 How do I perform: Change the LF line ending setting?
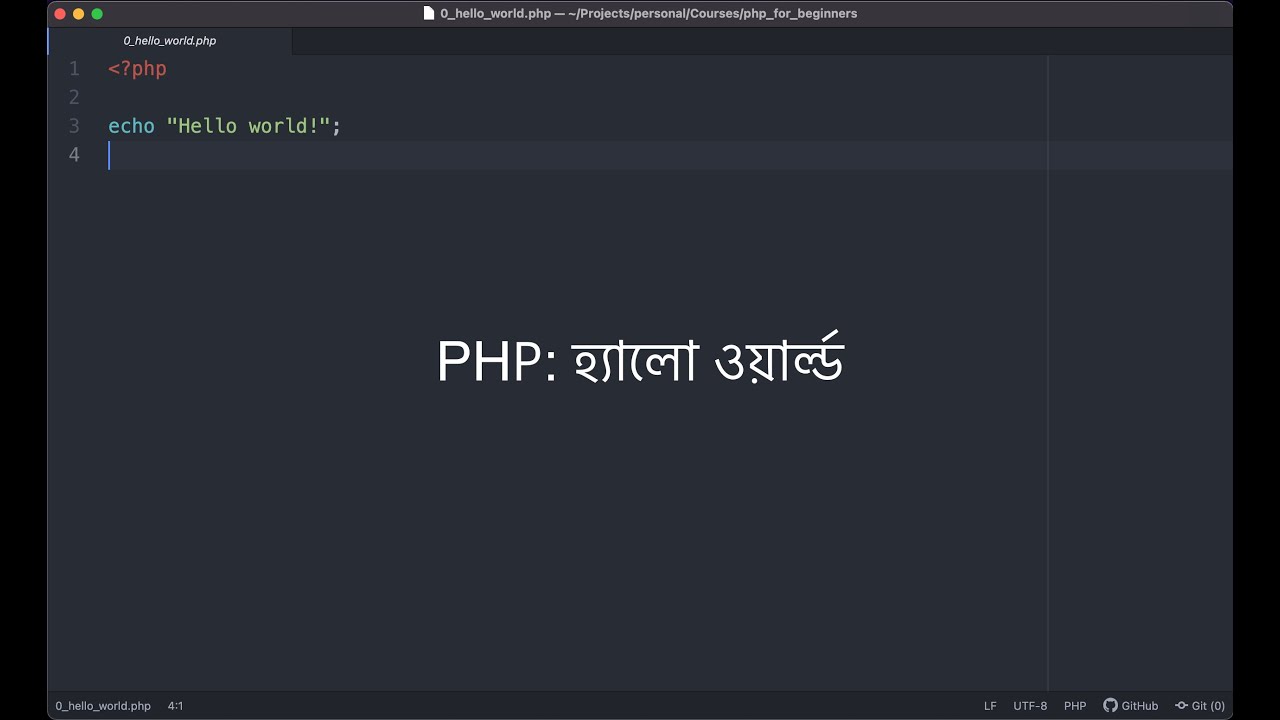coord(990,706)
